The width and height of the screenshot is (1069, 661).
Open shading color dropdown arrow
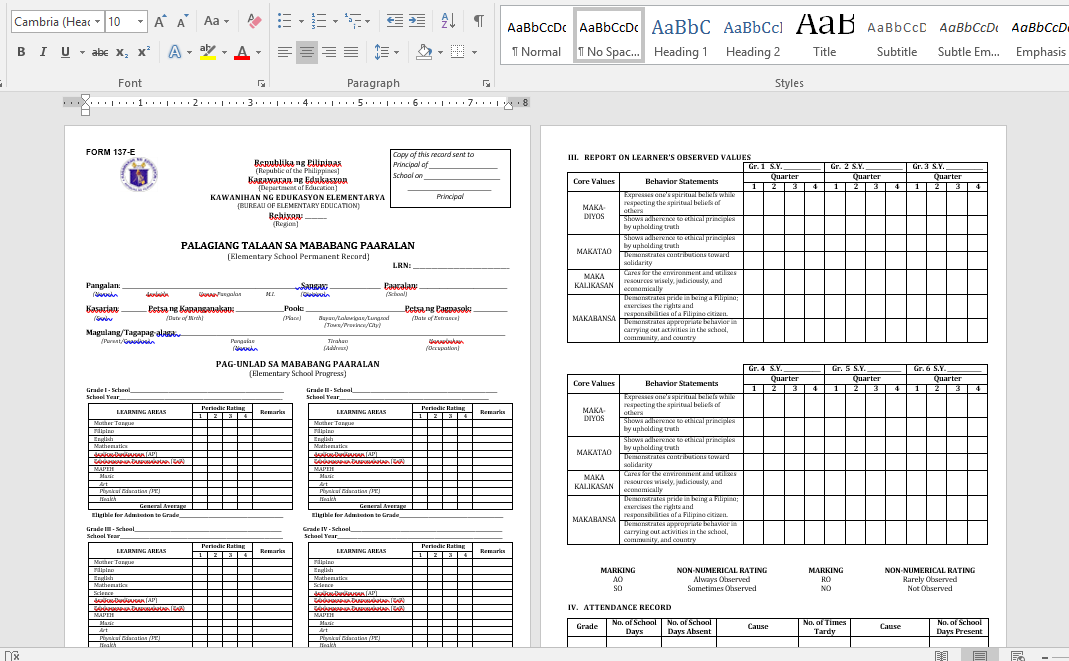click(440, 52)
